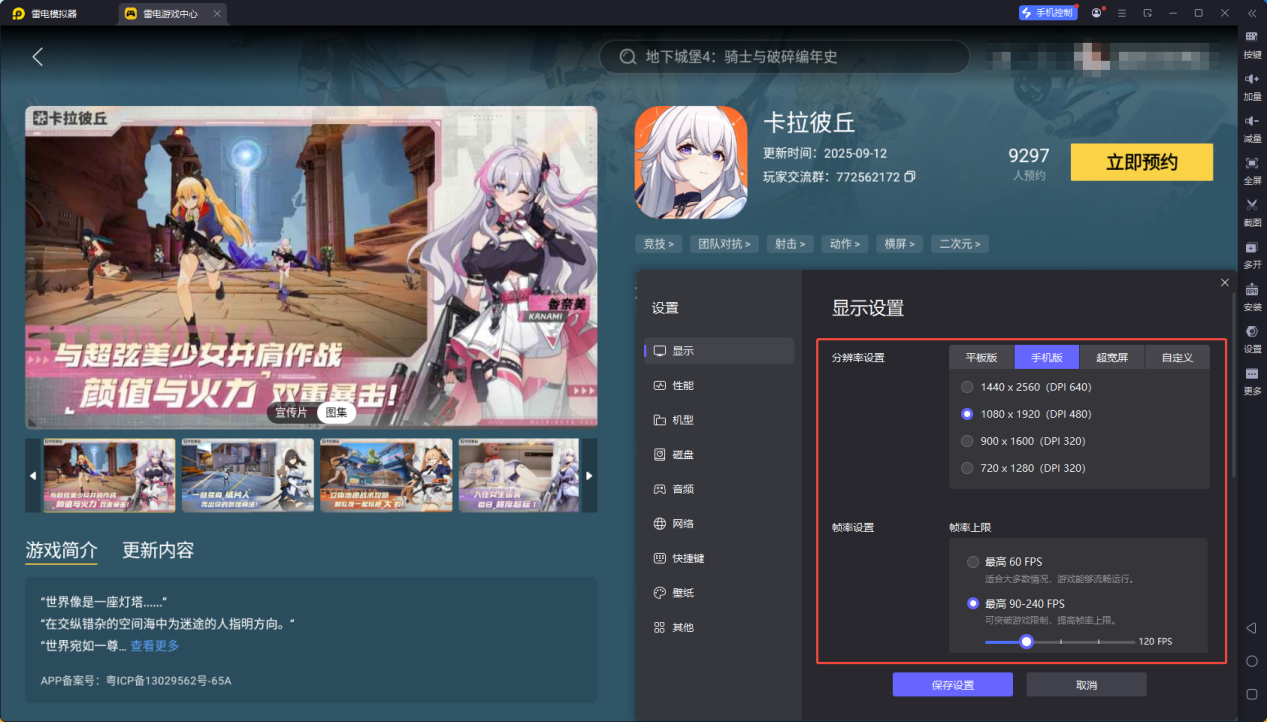
Task: Click the 全屏 fullscreen icon in sidebar
Action: tap(1251, 170)
